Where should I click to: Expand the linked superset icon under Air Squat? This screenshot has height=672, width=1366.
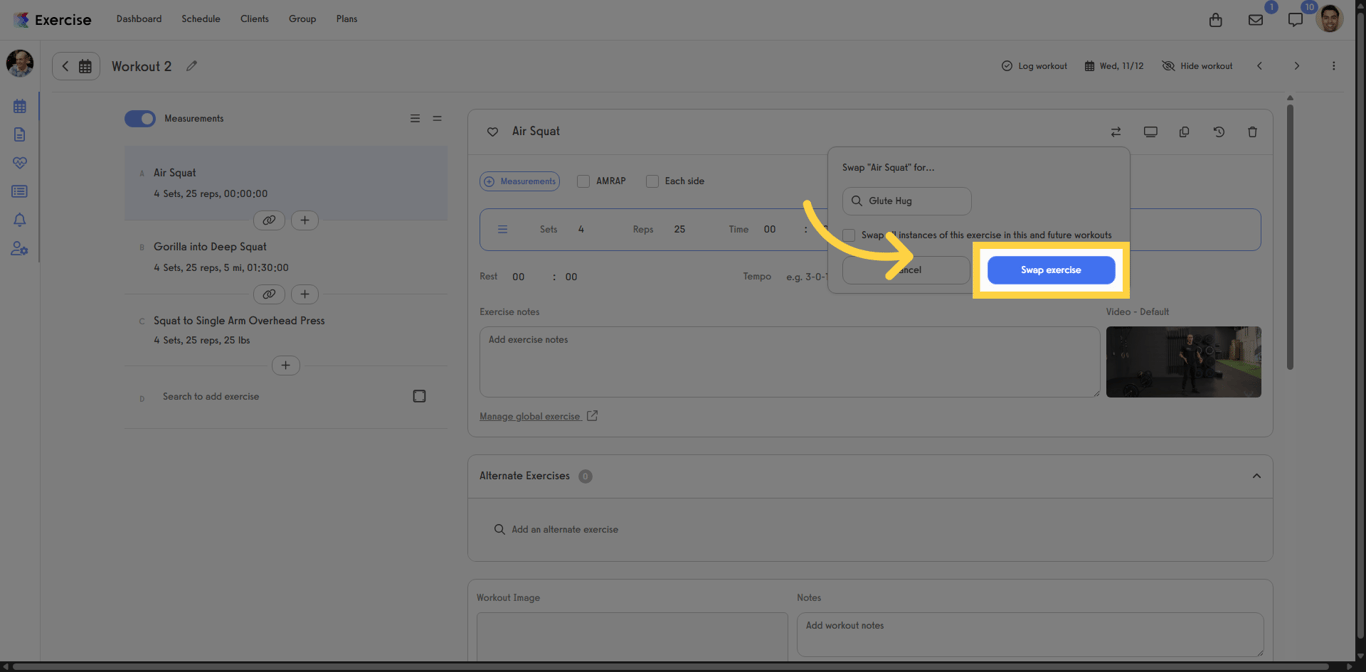click(x=268, y=220)
